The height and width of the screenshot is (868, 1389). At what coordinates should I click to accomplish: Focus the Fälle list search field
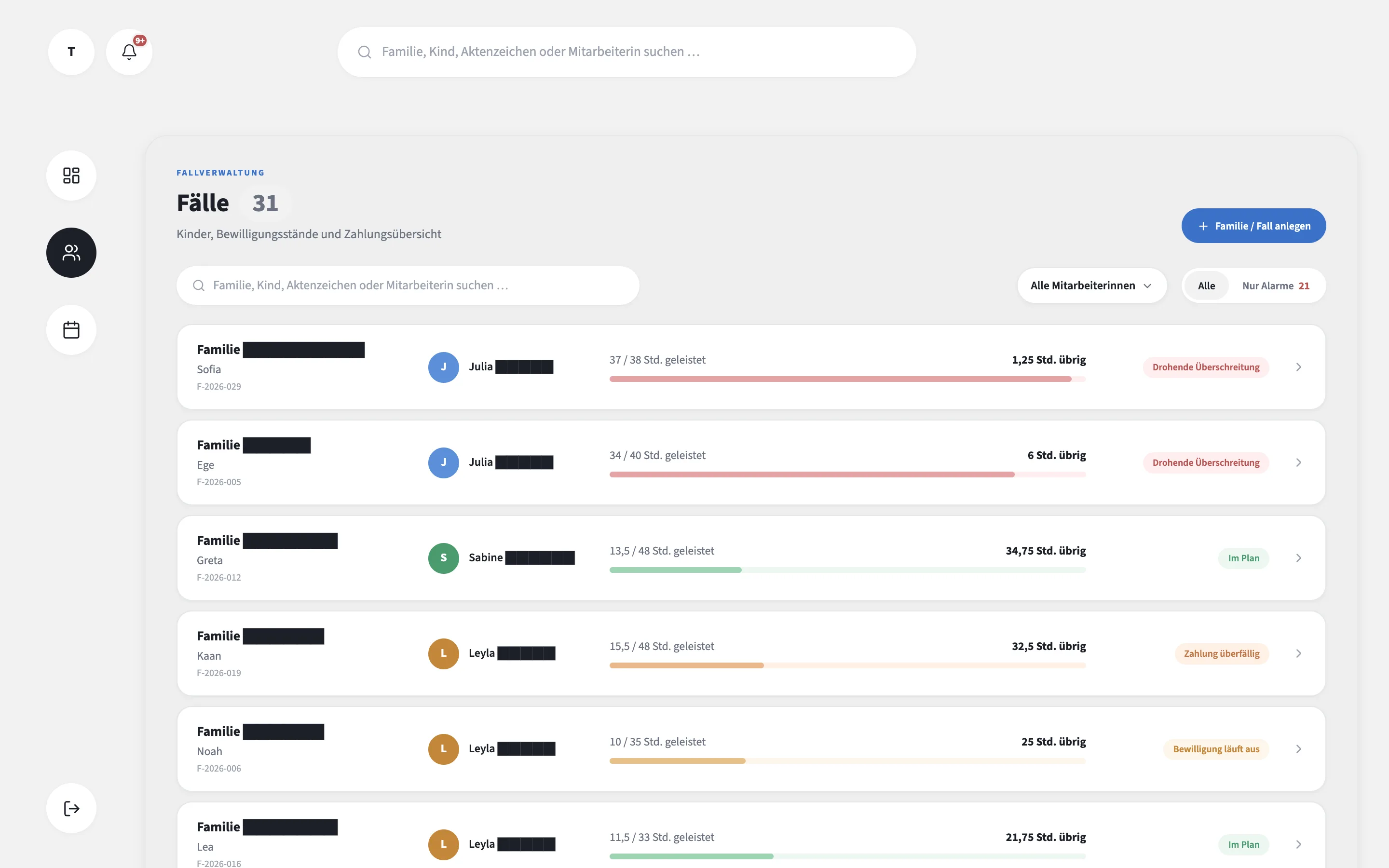408,285
